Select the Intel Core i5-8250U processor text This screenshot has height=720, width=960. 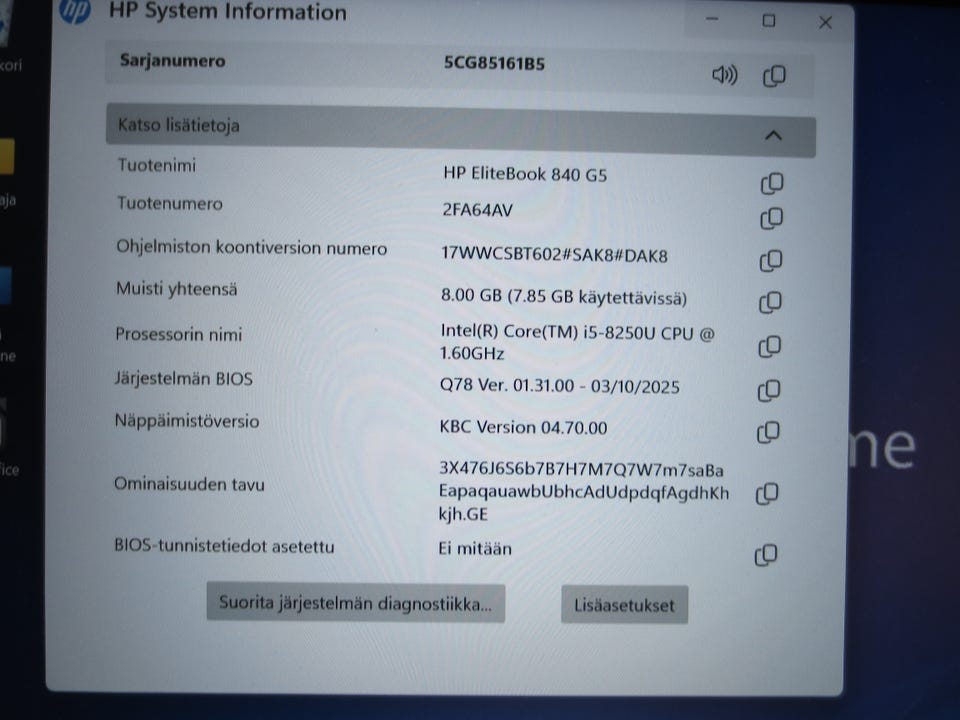[577, 342]
